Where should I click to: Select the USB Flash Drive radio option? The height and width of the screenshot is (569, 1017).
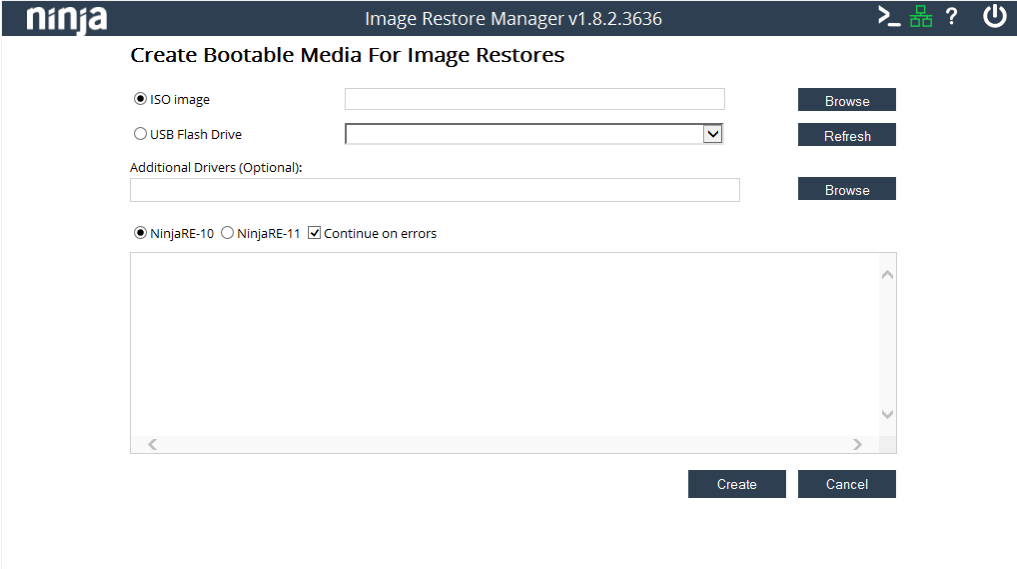140,134
